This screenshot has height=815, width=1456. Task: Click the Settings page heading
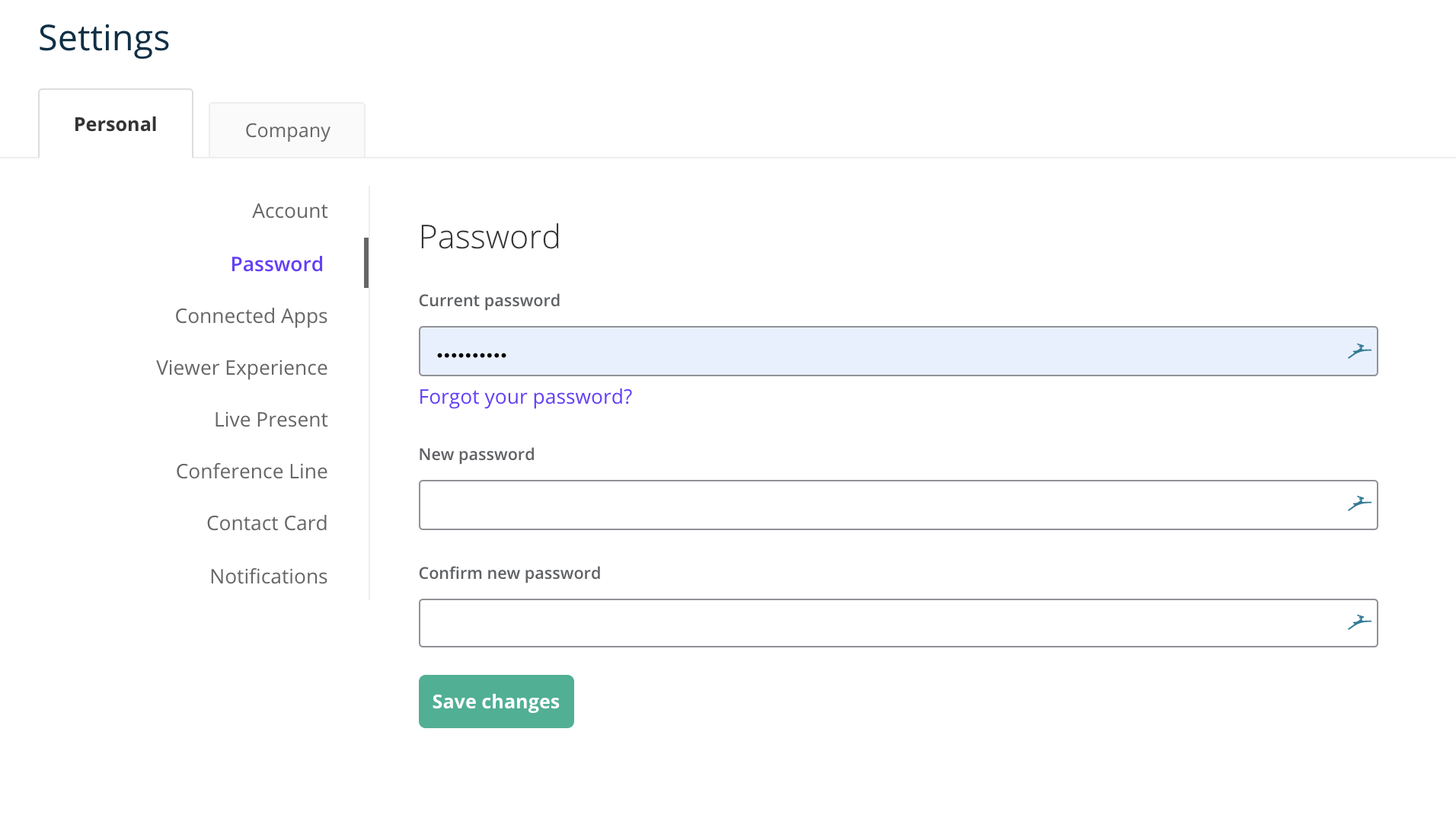point(104,37)
